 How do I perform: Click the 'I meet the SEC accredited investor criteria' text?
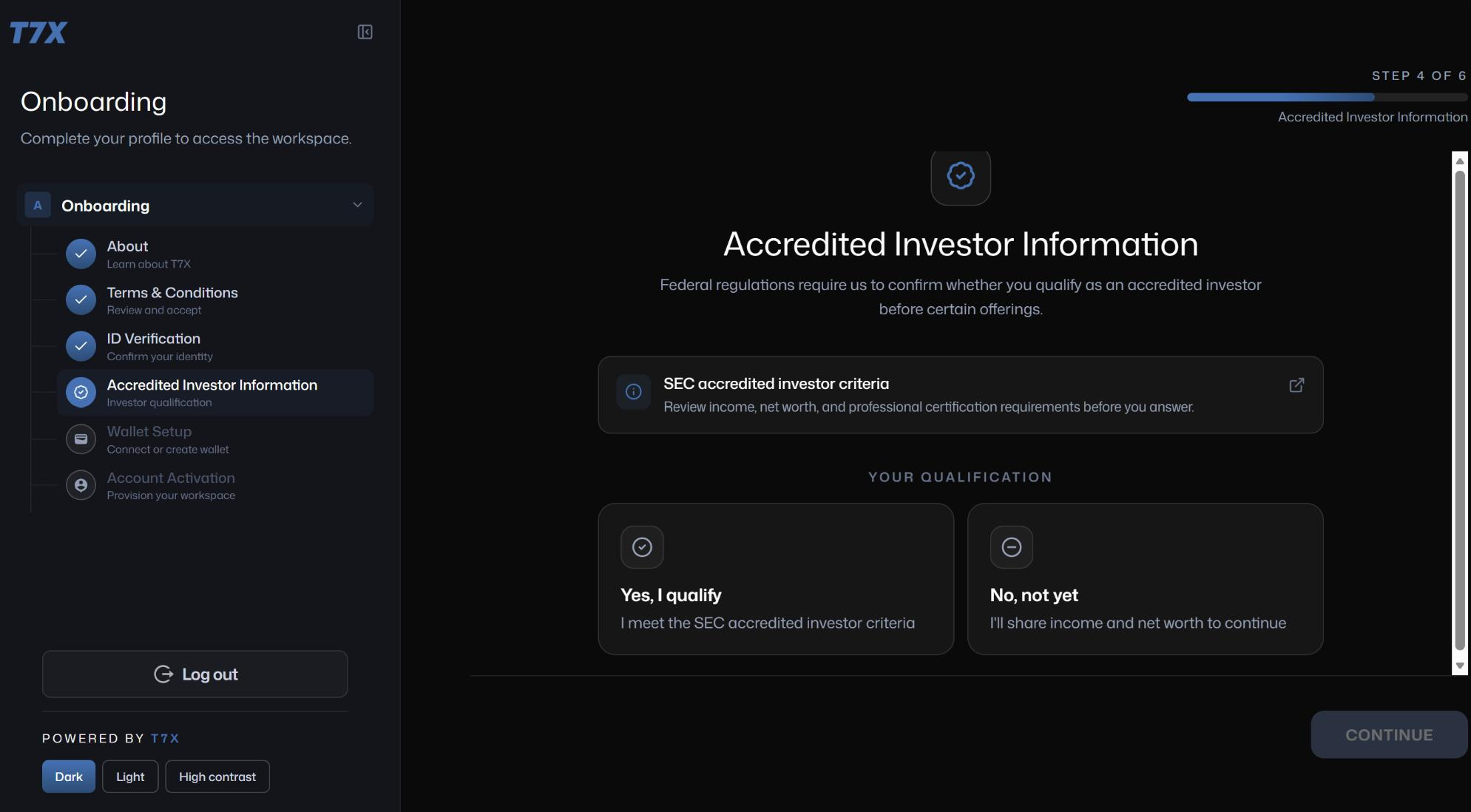point(768,623)
